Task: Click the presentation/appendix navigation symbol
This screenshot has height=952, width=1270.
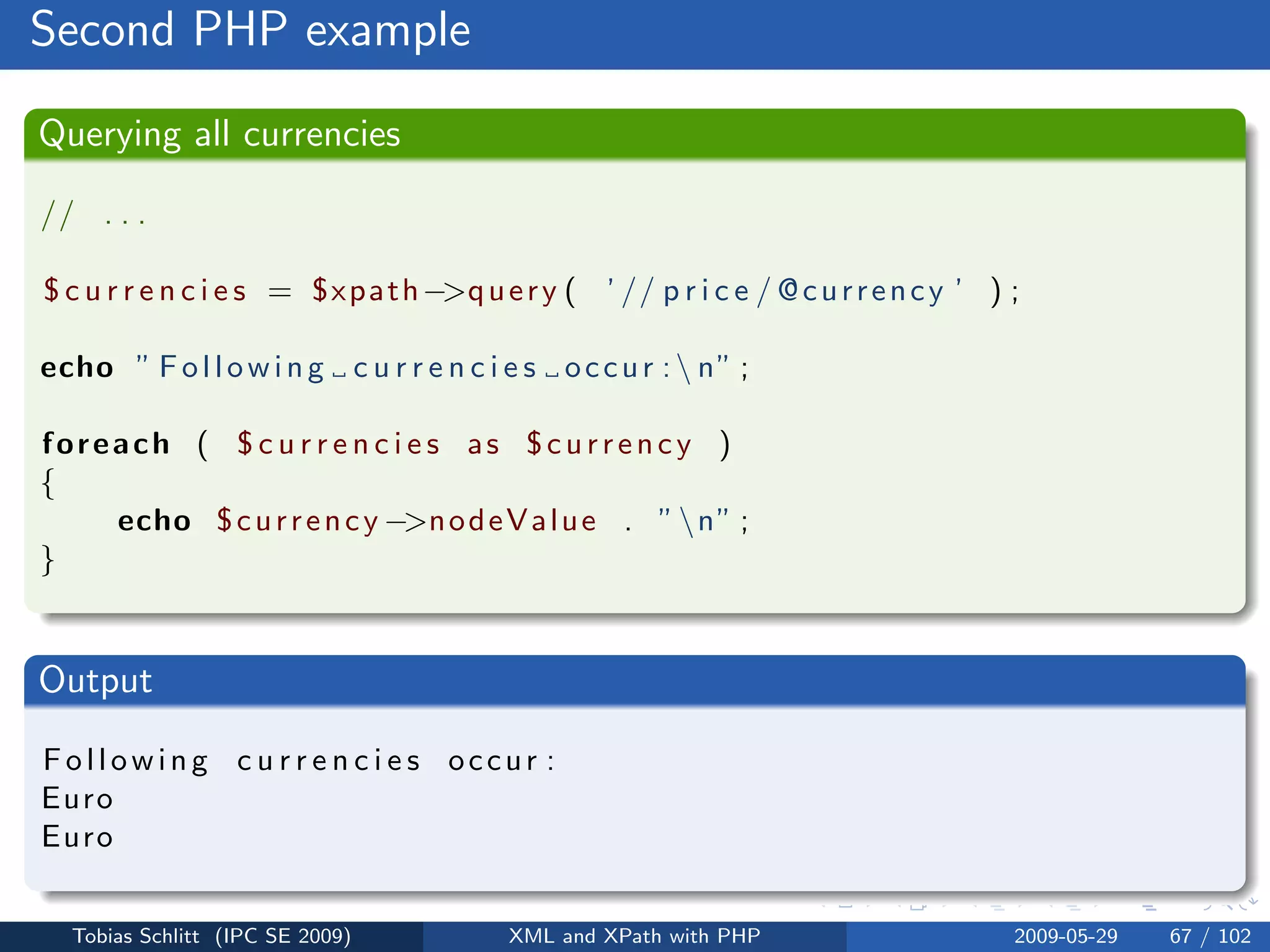Action: pos(1149,907)
